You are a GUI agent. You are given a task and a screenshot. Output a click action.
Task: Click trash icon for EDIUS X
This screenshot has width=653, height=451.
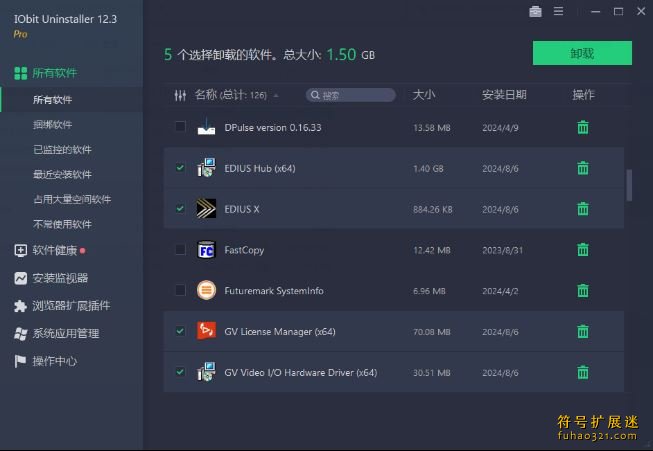(583, 209)
